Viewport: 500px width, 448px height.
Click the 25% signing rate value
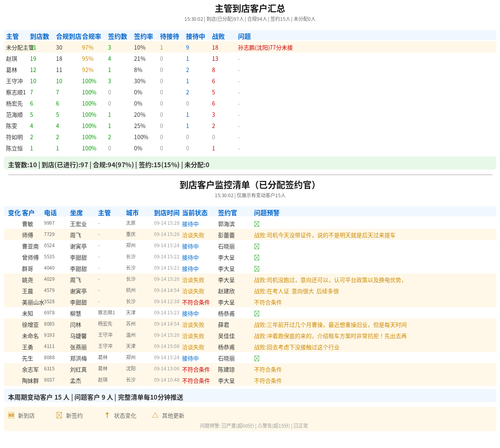pyautogui.click(x=140, y=126)
